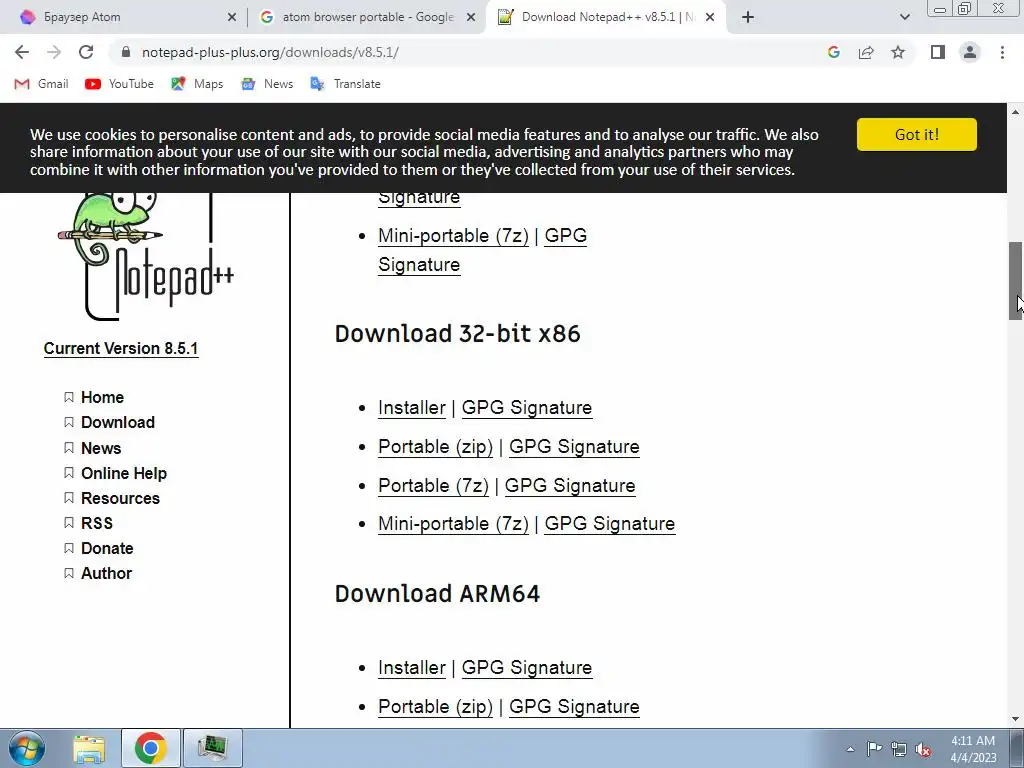
Task: Close the atom browser portable Google tab
Action: pyautogui.click(x=471, y=18)
